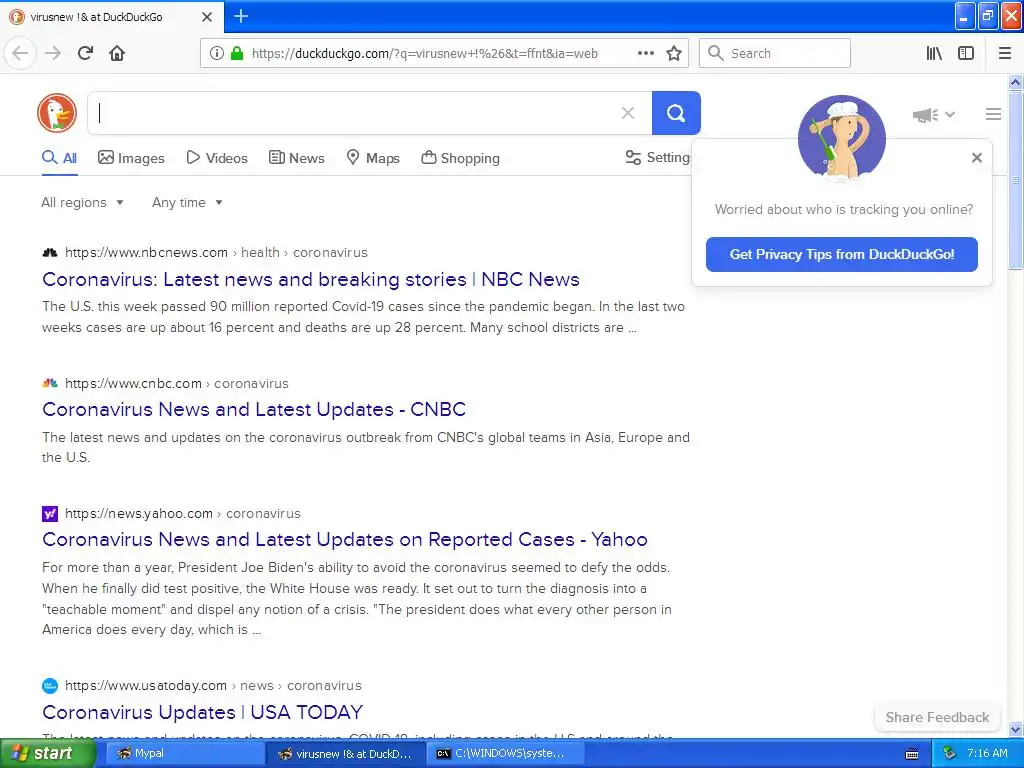Reload the current page
Screen dimensions: 1024x768
[85, 53]
